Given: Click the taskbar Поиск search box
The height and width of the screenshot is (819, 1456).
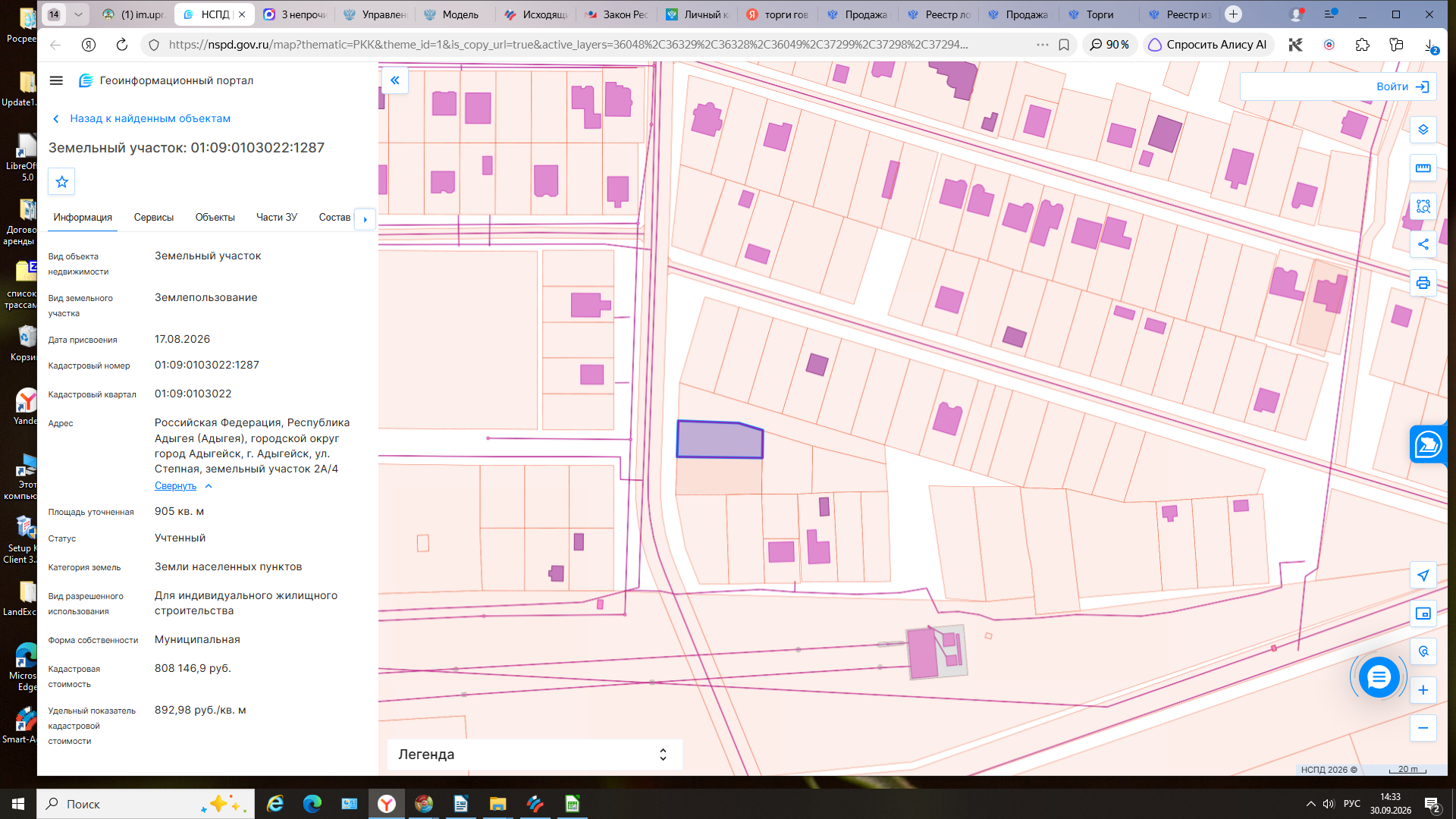Looking at the screenshot, I should coord(146,804).
